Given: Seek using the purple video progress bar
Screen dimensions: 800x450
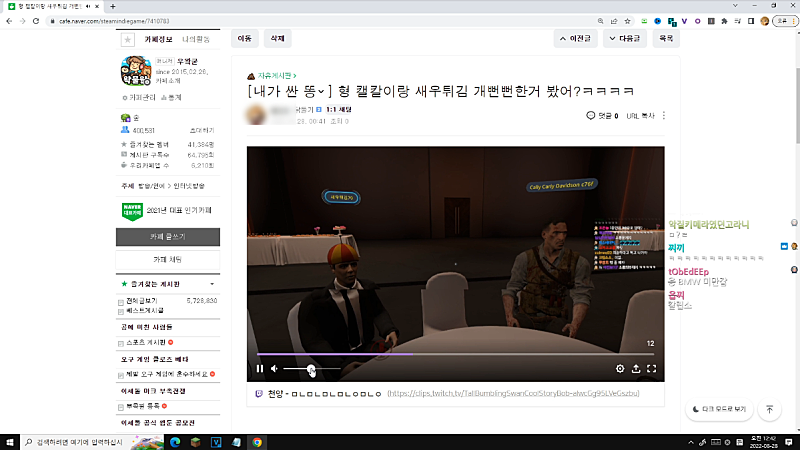Looking at the screenshot, I should click(x=455, y=354).
